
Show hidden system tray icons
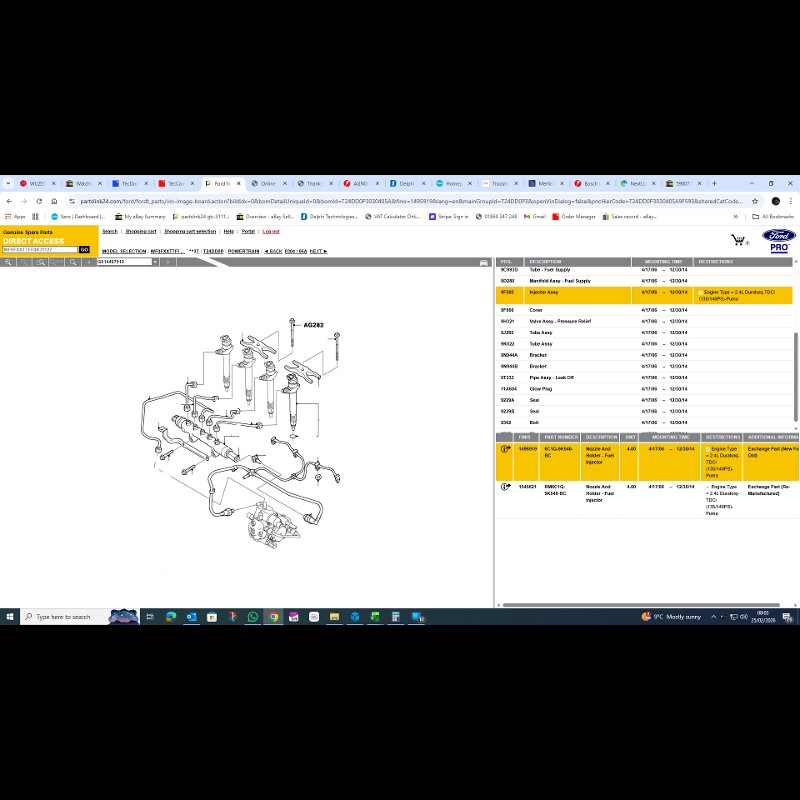tap(713, 617)
